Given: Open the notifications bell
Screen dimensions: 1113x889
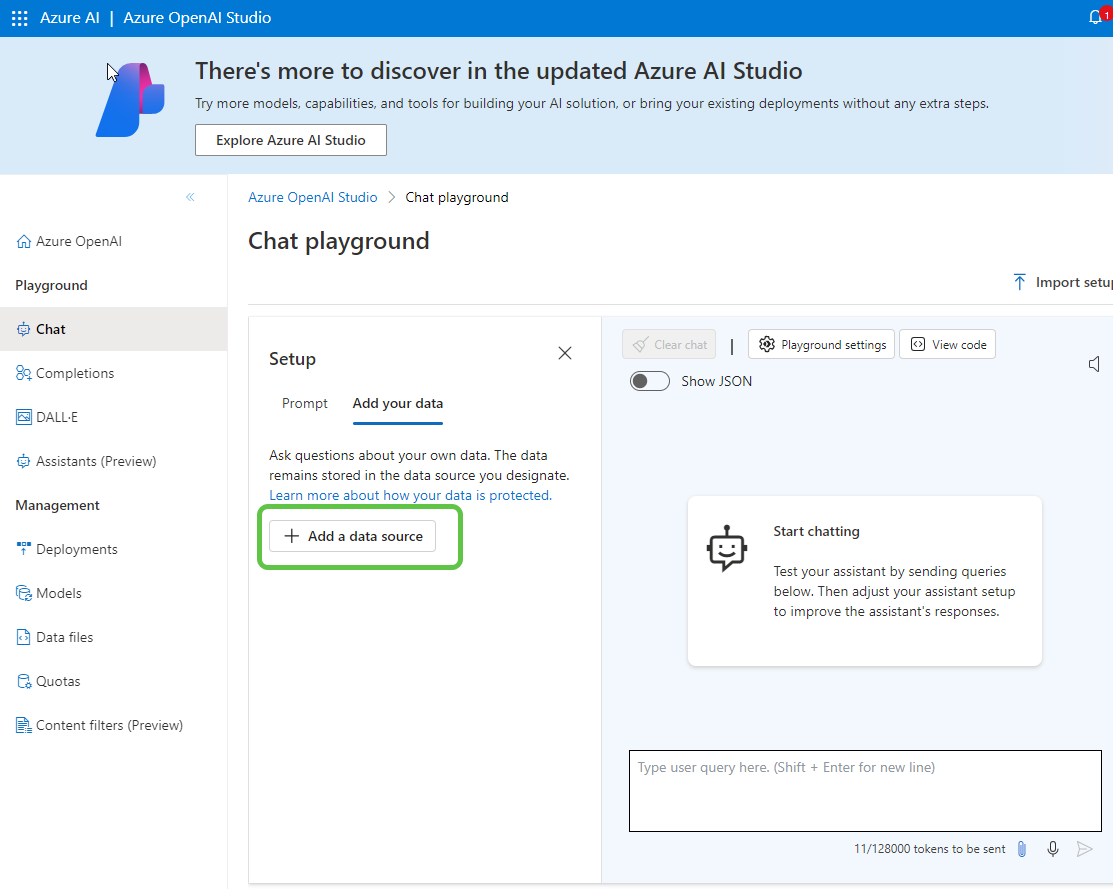Looking at the screenshot, I should tap(1096, 17).
